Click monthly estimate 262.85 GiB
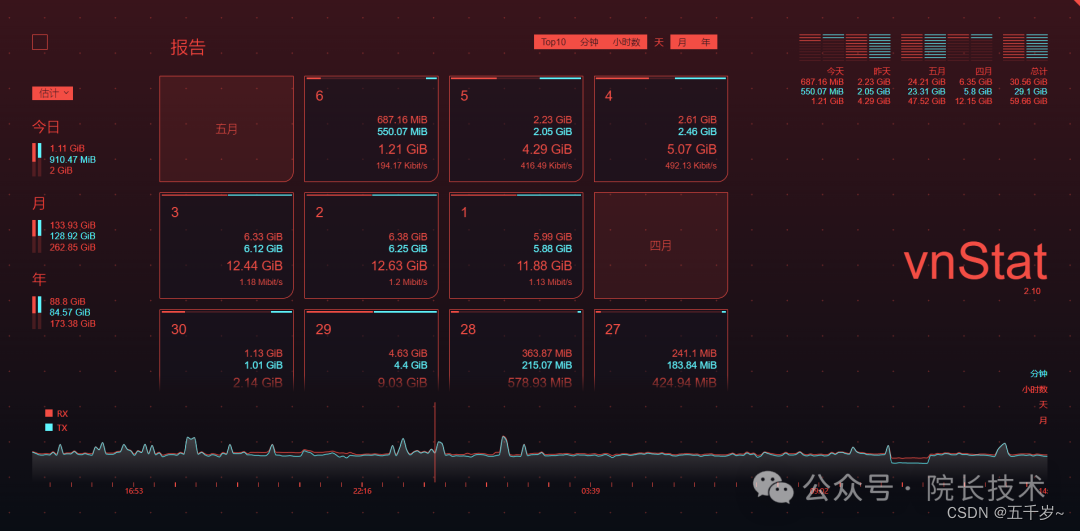 tap(72, 247)
